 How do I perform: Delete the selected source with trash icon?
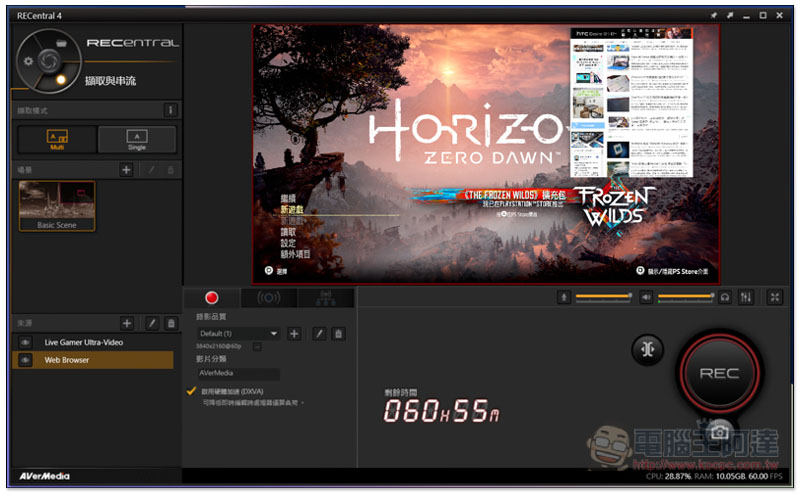171,323
